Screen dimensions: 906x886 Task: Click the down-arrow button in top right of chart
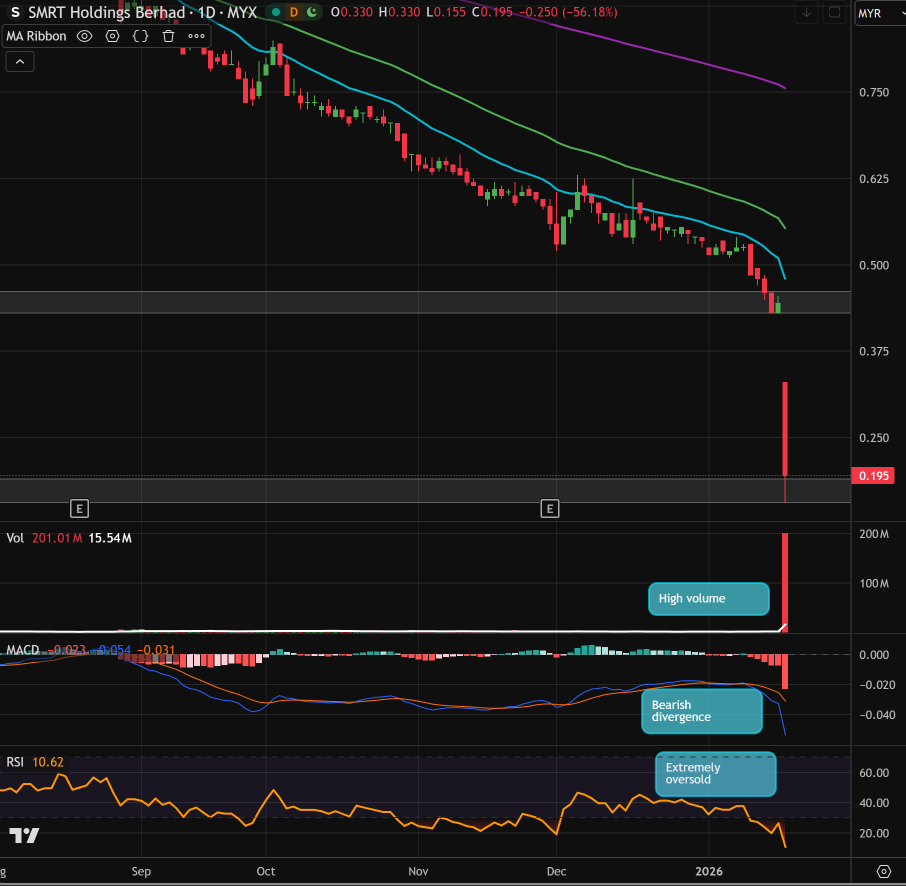pos(806,13)
